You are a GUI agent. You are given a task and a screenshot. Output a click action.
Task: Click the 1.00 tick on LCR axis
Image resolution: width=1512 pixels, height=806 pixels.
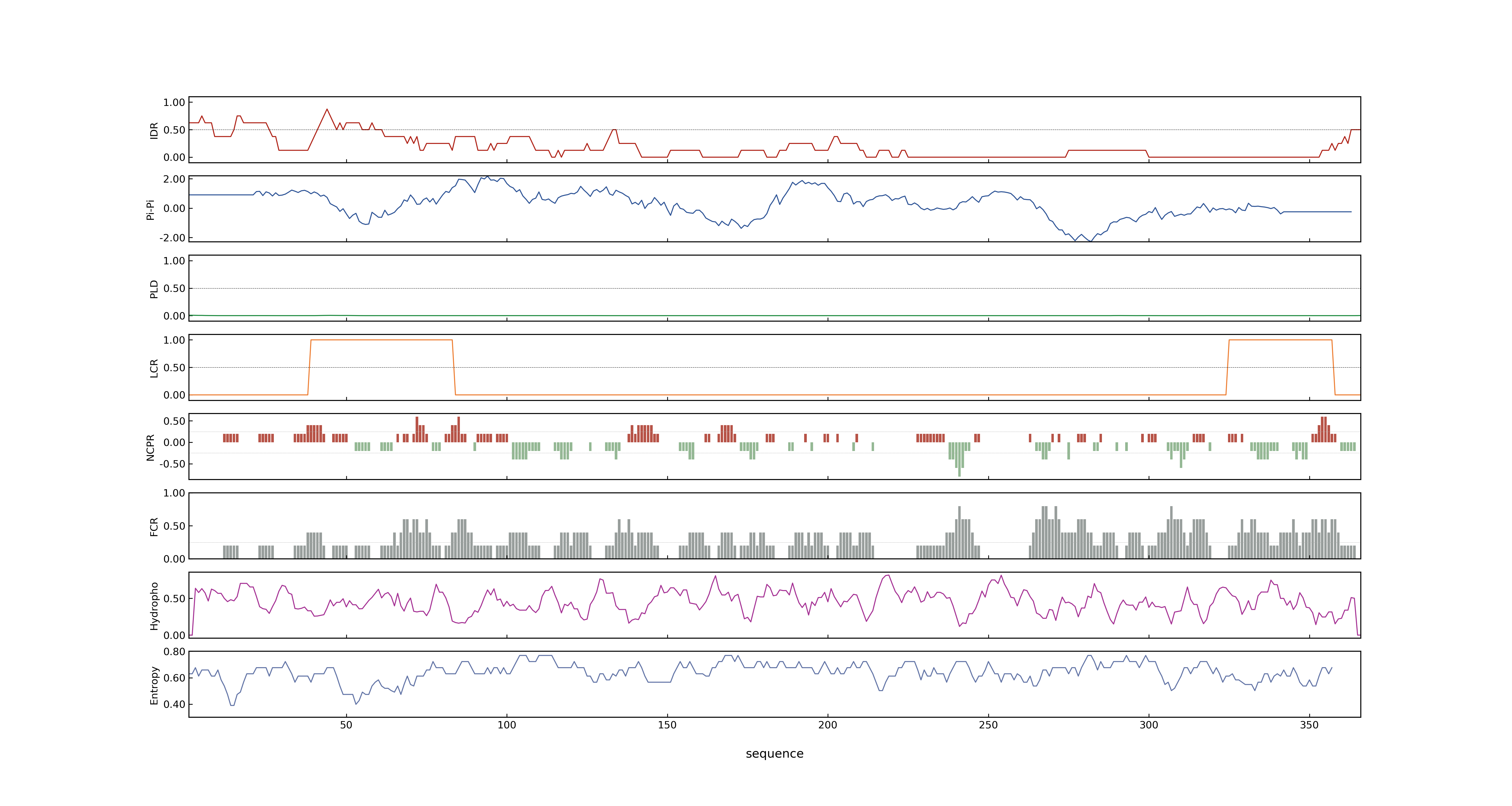pos(174,340)
